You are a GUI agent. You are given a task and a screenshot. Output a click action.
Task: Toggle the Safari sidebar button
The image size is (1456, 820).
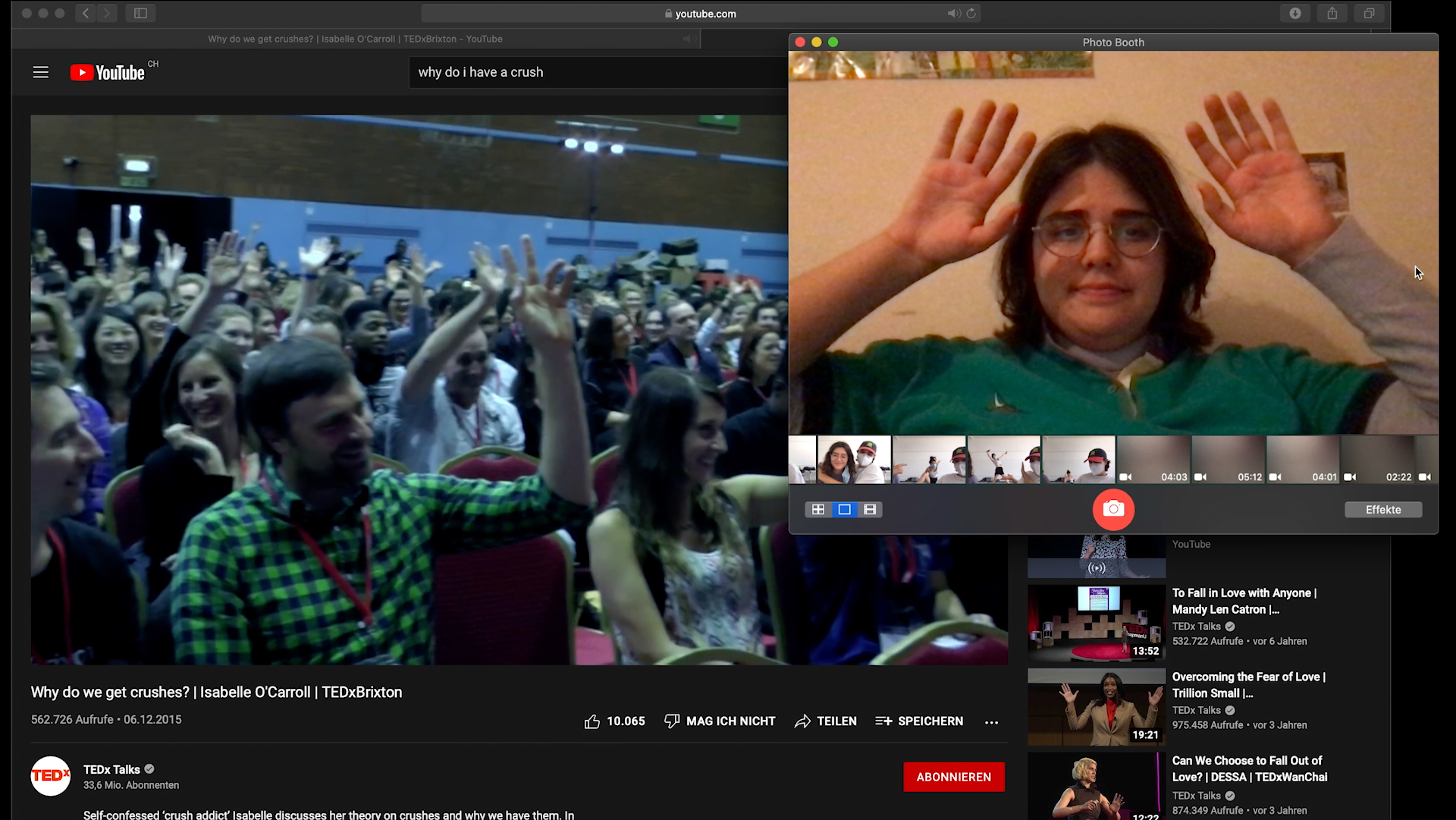pos(140,13)
